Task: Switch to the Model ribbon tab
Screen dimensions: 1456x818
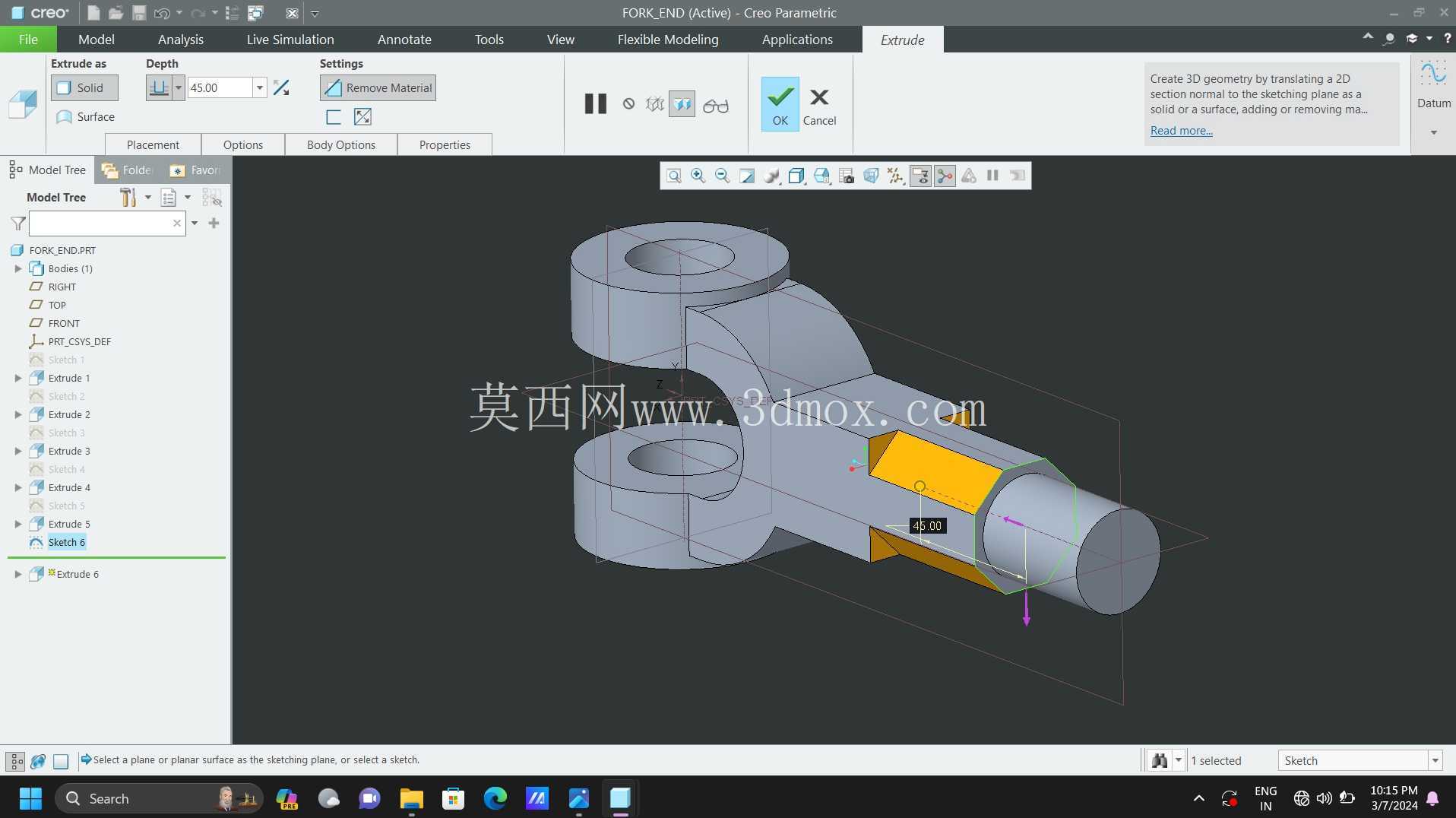Action: (97, 40)
